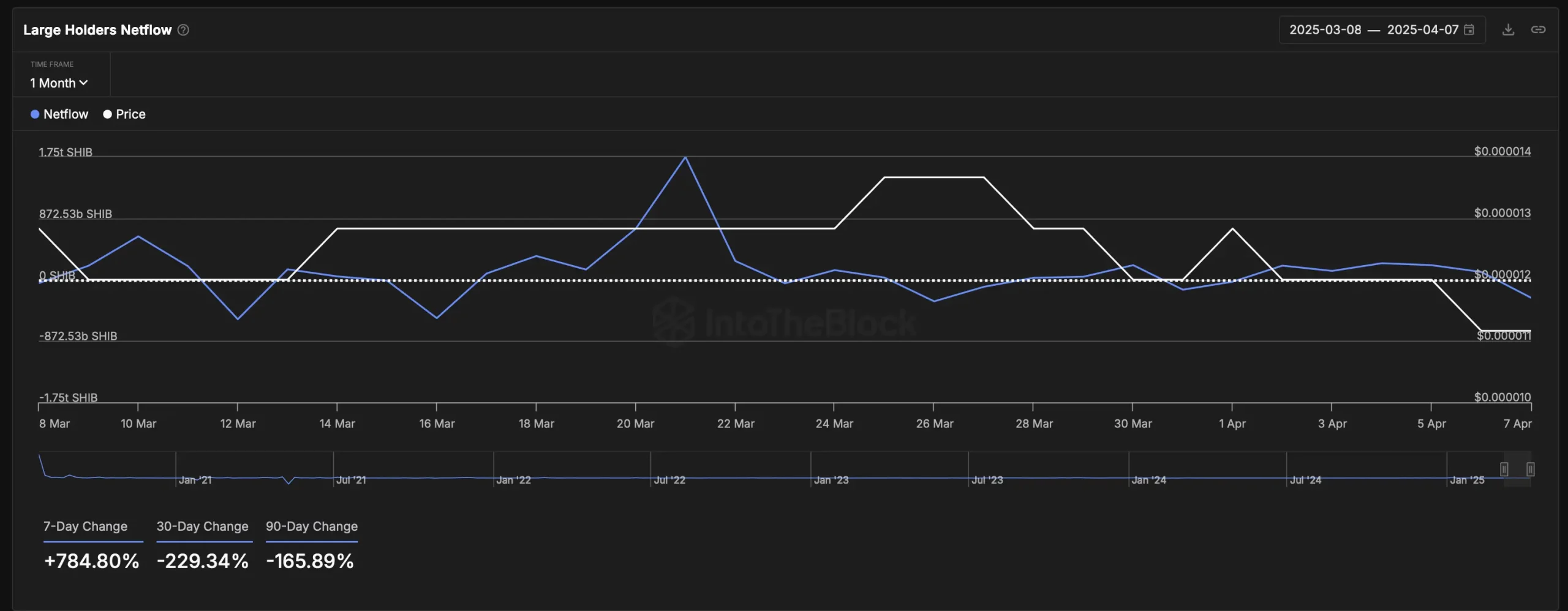The height and width of the screenshot is (611, 1568).
Task: Click the 14 Mar date label
Action: [337, 424]
